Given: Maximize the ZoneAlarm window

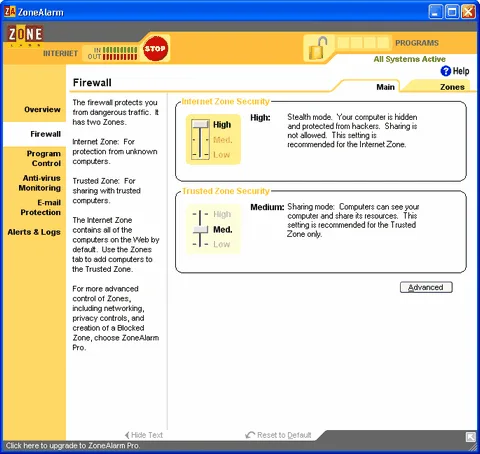Looking at the screenshot, I should click(x=452, y=12).
